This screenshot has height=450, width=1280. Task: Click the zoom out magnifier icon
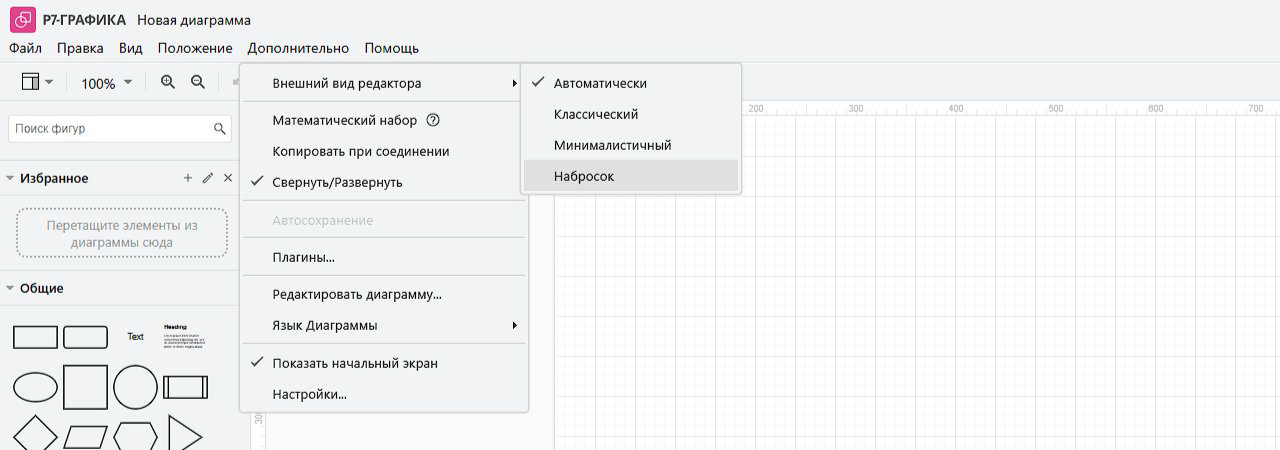point(198,83)
